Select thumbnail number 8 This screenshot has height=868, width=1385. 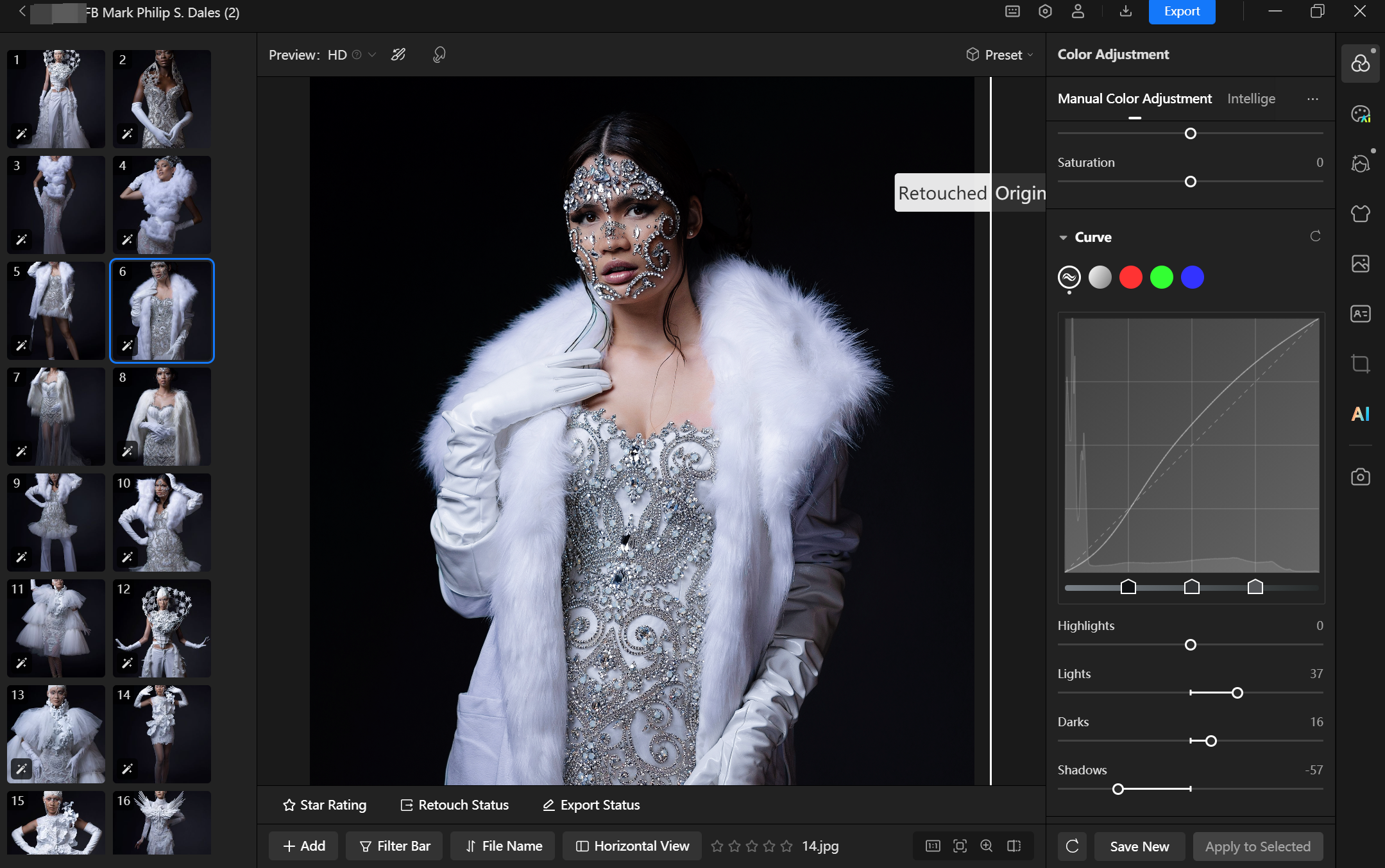coord(162,416)
